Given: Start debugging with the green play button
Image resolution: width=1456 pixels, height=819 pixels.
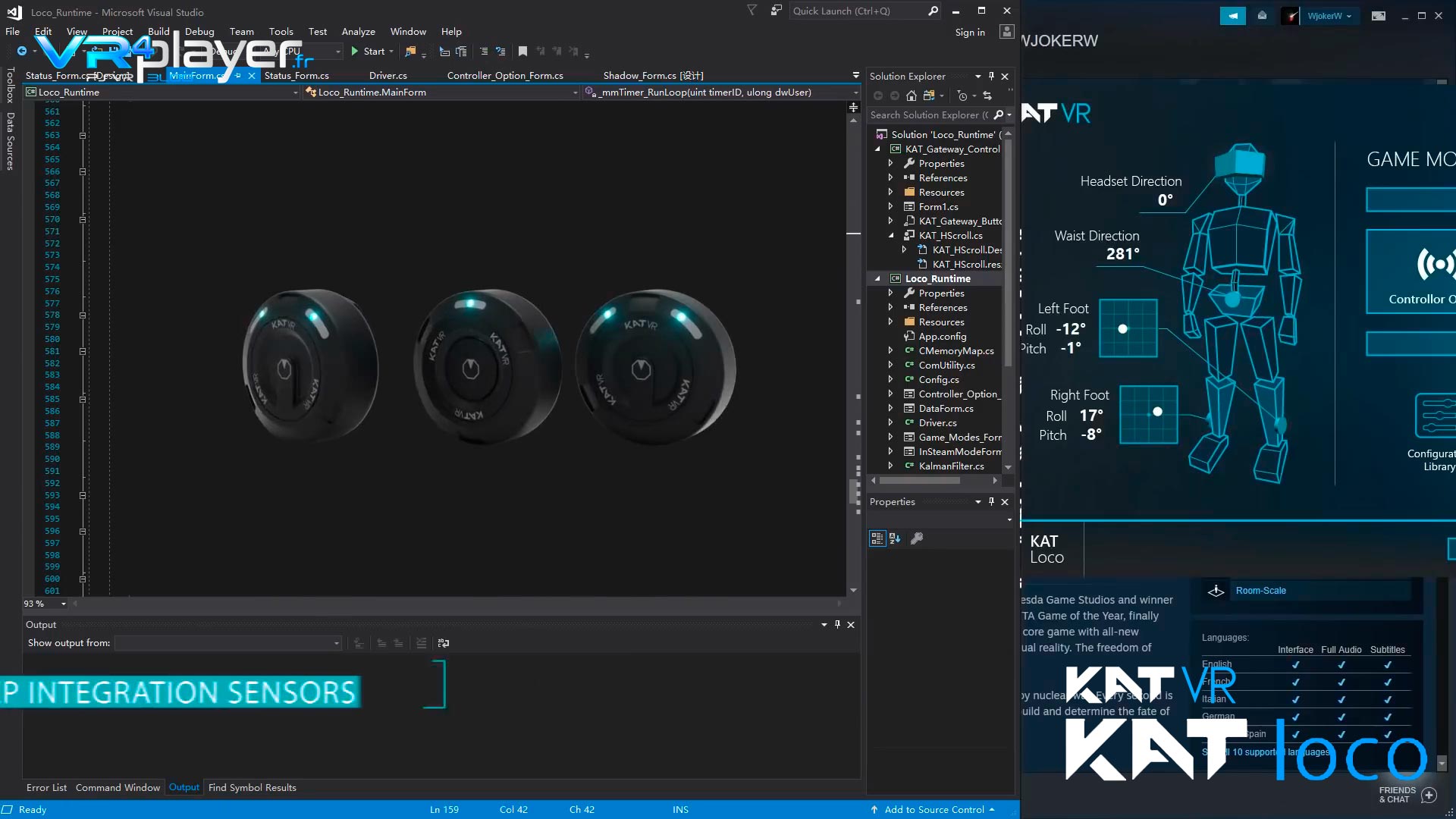Looking at the screenshot, I should pyautogui.click(x=356, y=51).
